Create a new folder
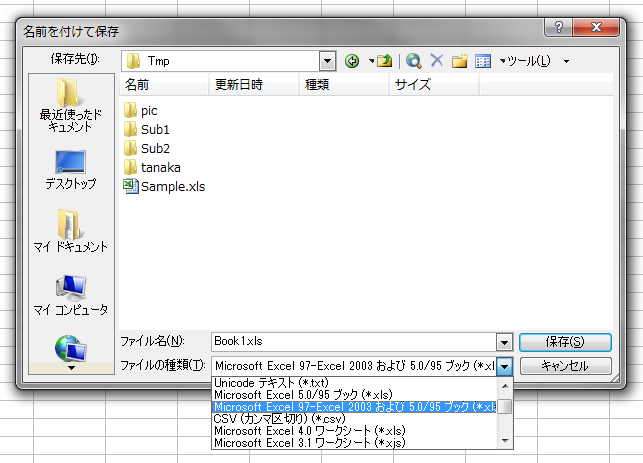 click(460, 61)
